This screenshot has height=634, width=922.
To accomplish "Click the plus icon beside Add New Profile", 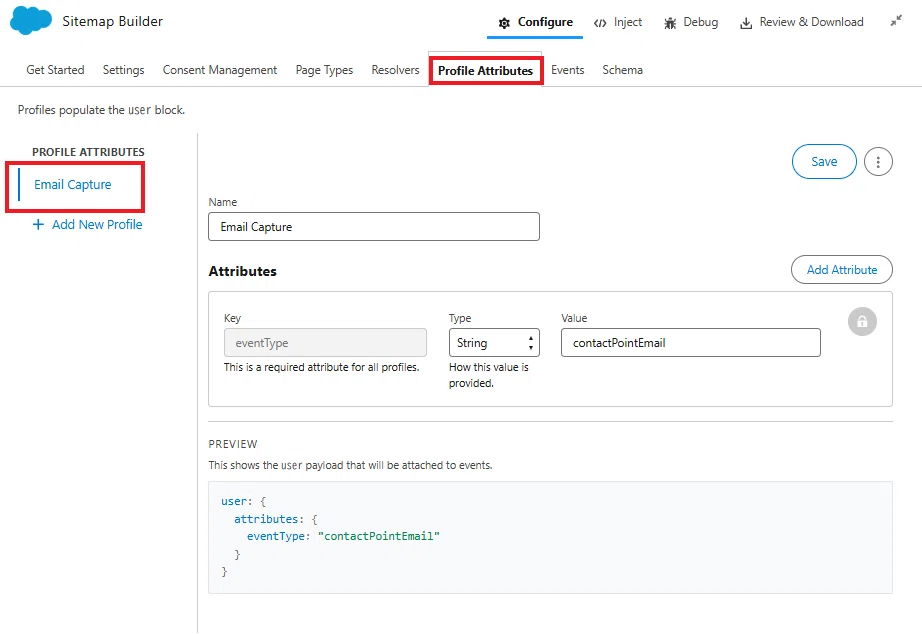I will coord(38,225).
